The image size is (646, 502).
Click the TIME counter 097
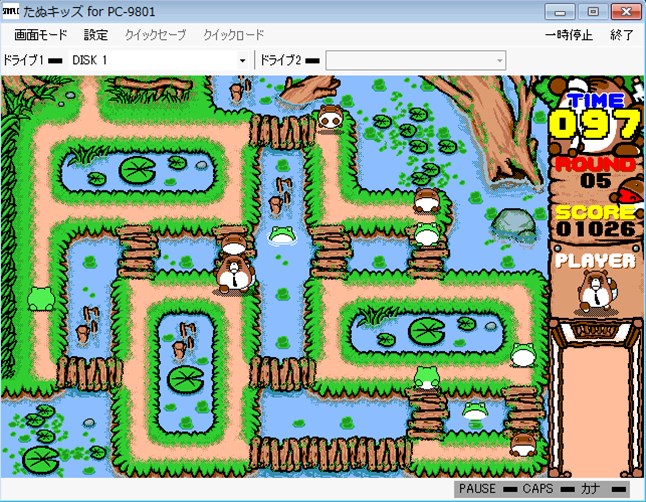594,124
